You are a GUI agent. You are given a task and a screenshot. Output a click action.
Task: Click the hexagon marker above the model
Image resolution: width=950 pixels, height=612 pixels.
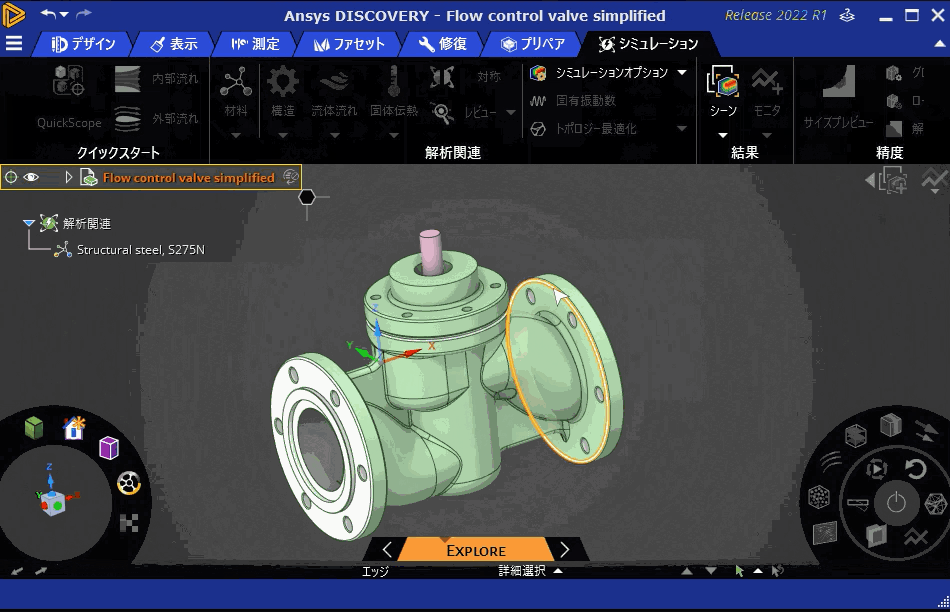tap(307, 197)
